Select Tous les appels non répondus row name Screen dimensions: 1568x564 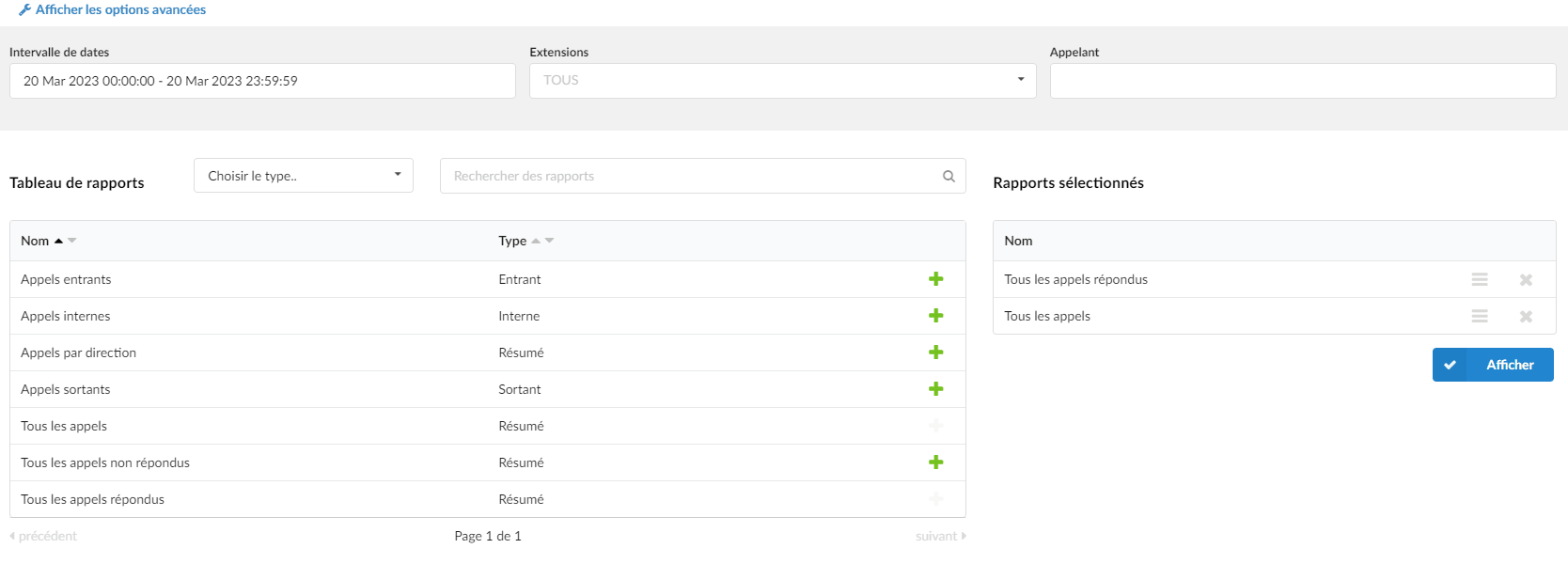point(105,462)
